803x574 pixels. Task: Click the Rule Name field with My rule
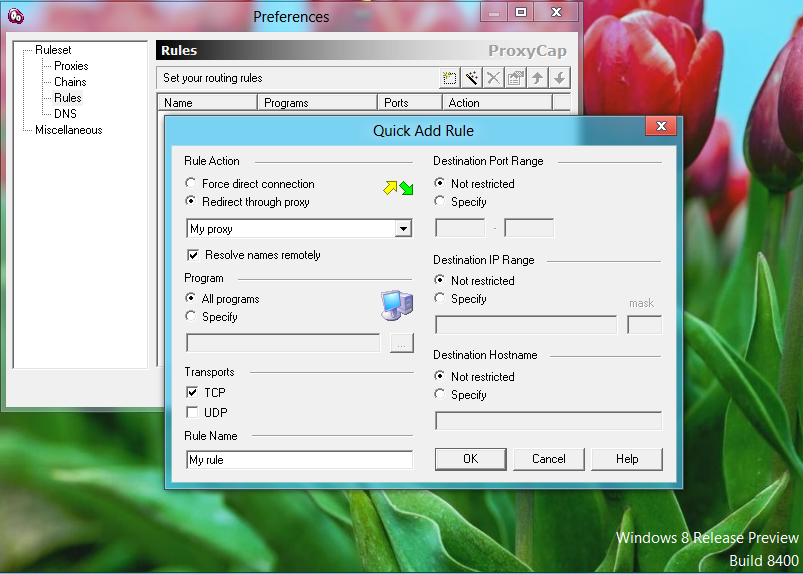pyautogui.click(x=300, y=460)
